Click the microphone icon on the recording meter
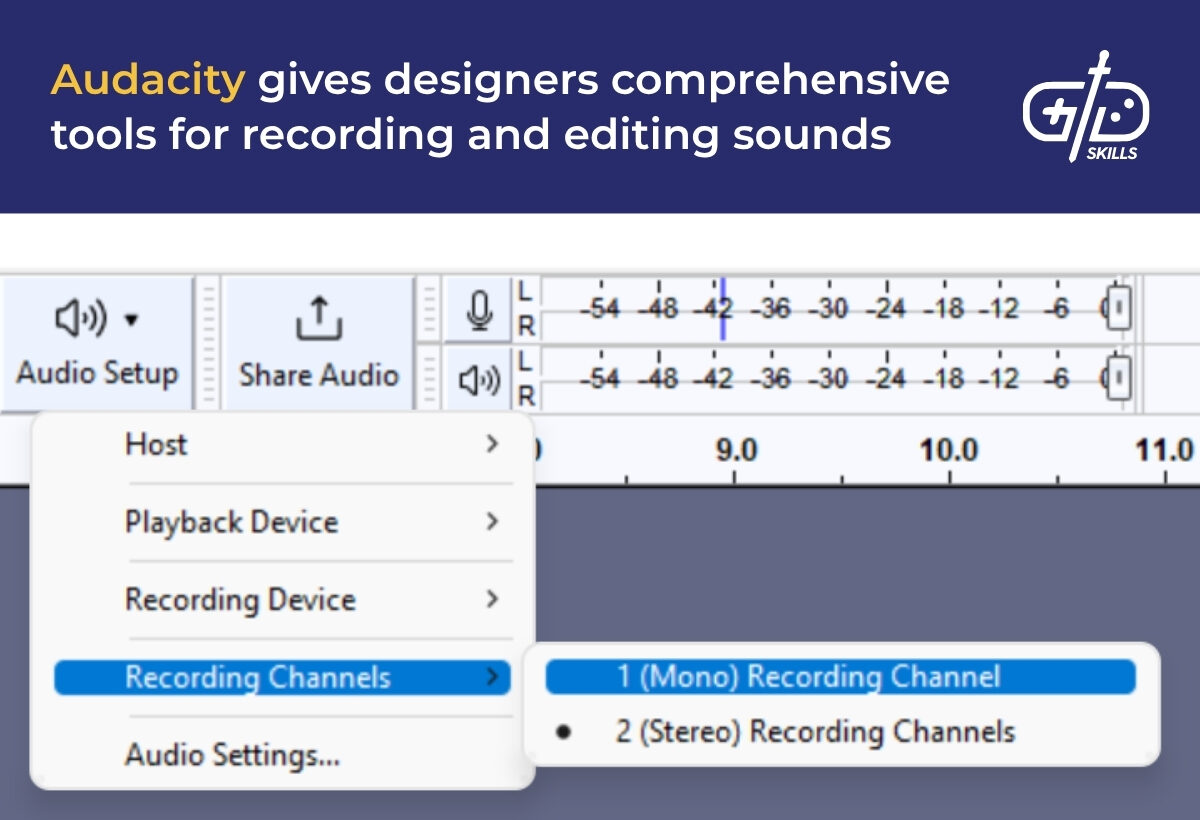Image resolution: width=1200 pixels, height=820 pixels. pyautogui.click(x=478, y=311)
